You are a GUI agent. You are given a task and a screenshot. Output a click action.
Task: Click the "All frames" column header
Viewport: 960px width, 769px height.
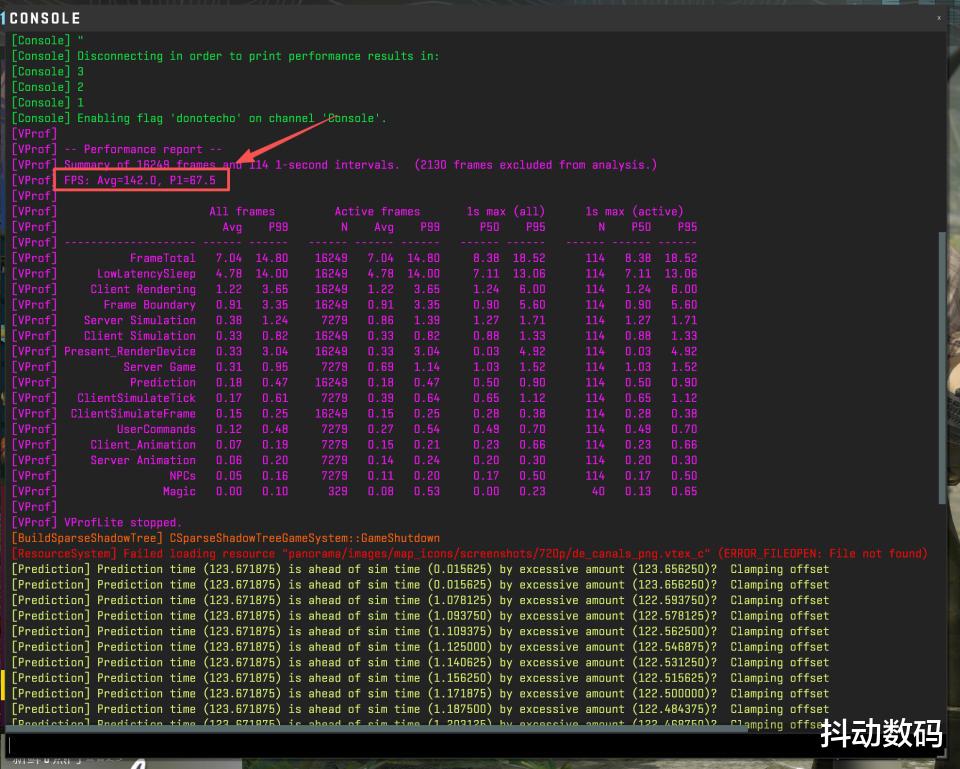241,211
